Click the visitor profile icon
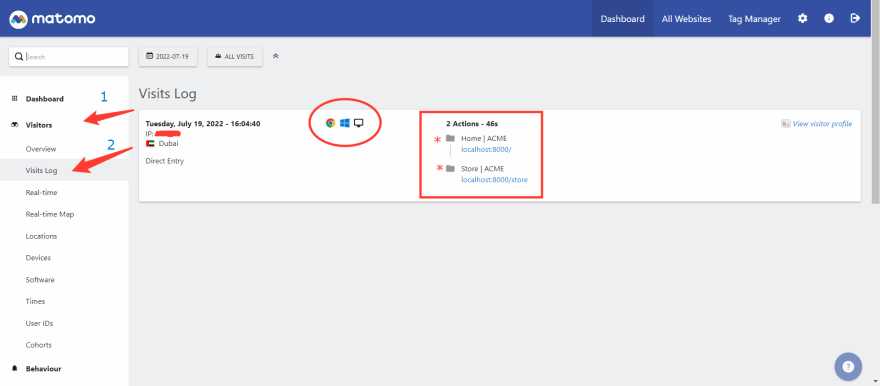The width and height of the screenshot is (880, 386). 786,123
